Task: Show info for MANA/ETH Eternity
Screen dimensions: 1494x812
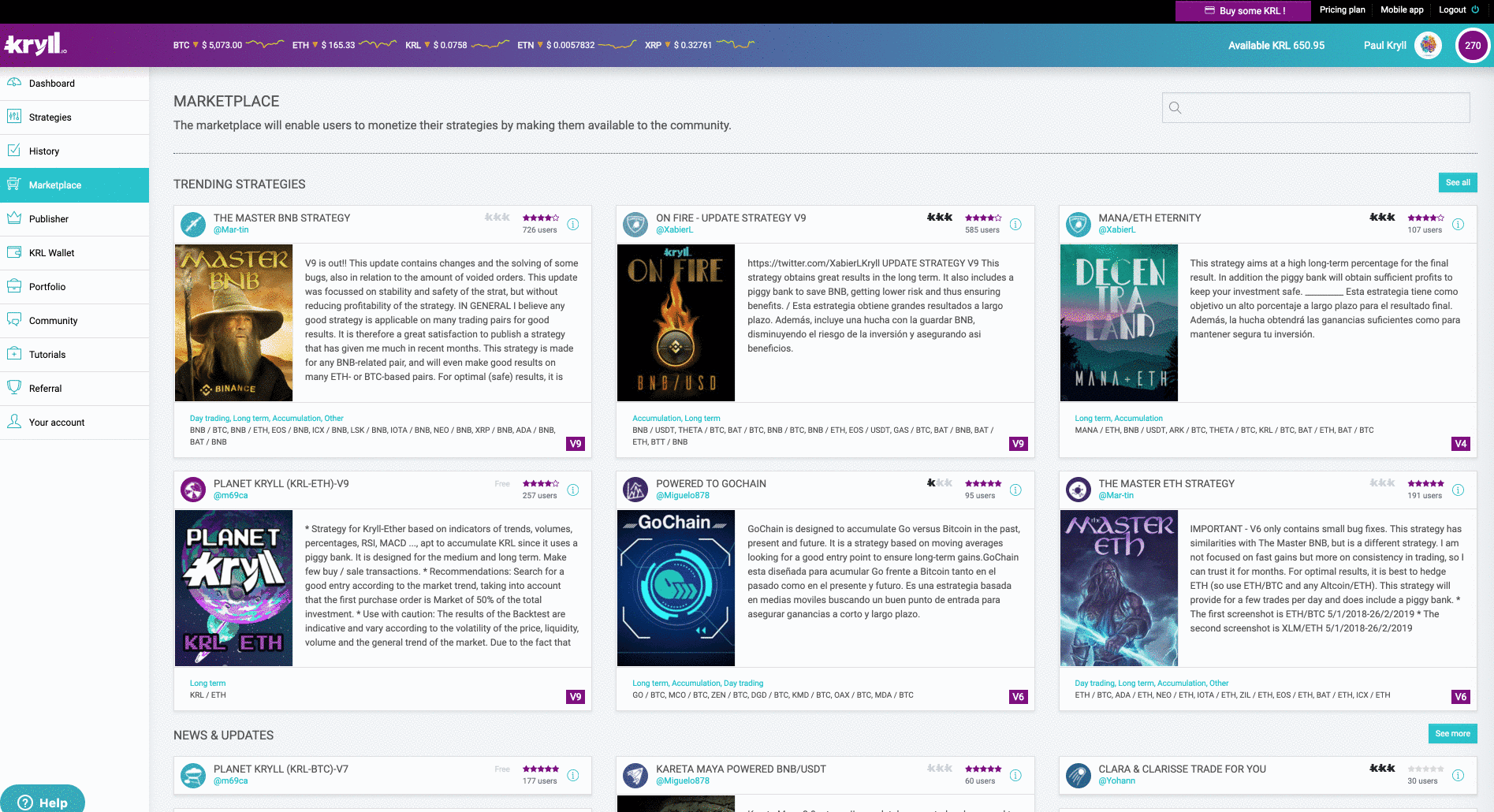Action: click(x=1459, y=224)
